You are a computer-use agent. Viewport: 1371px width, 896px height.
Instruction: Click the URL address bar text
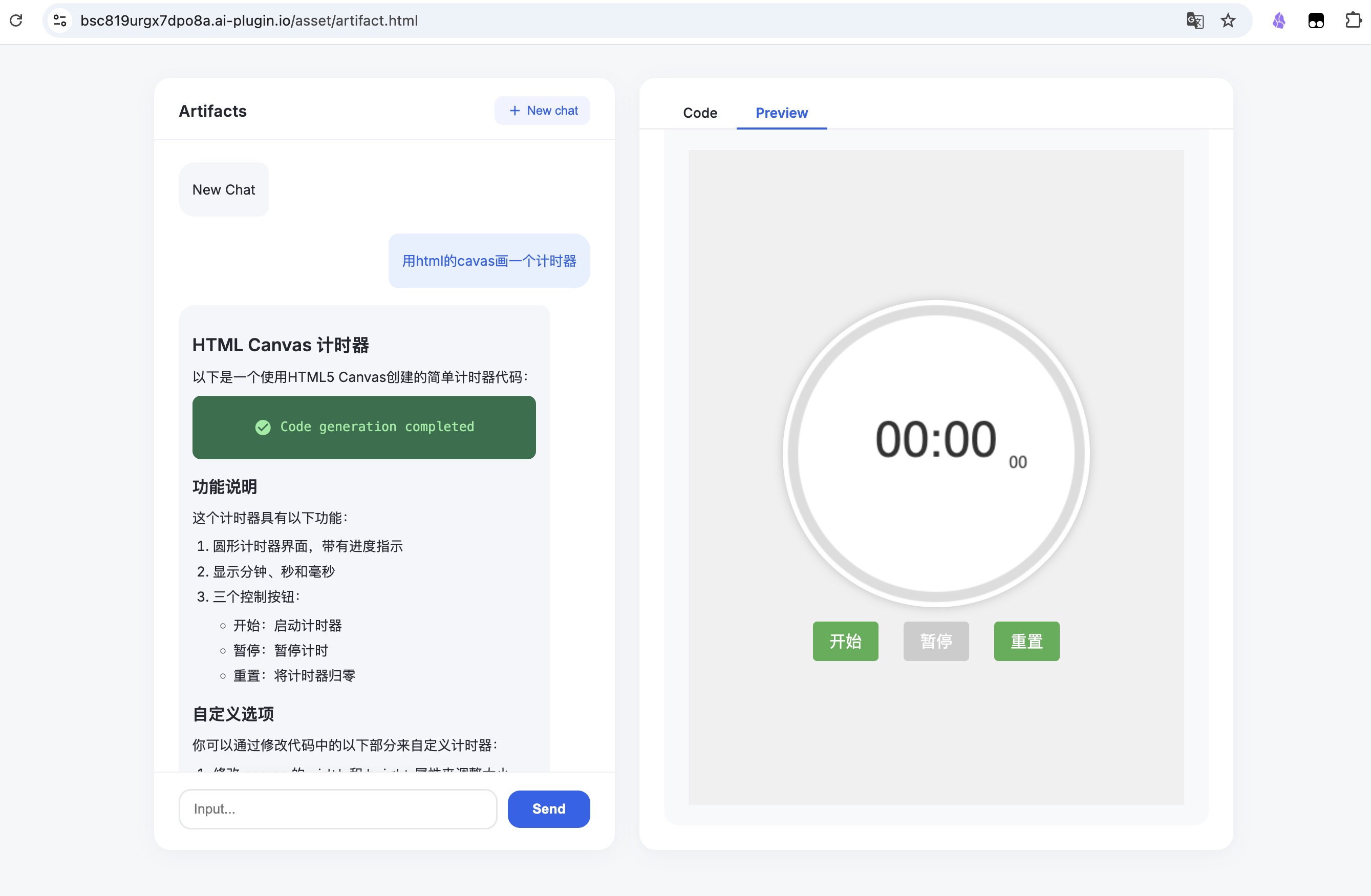tap(249, 21)
